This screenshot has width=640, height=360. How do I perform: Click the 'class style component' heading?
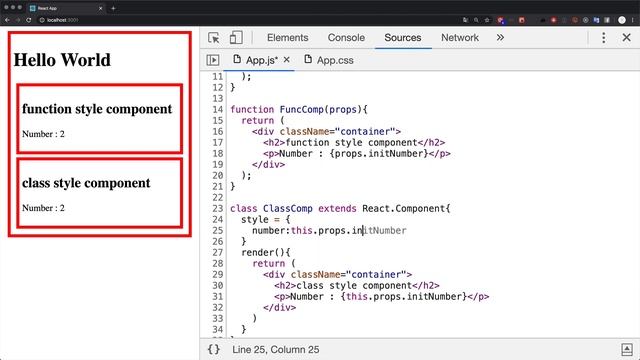tap(86, 183)
